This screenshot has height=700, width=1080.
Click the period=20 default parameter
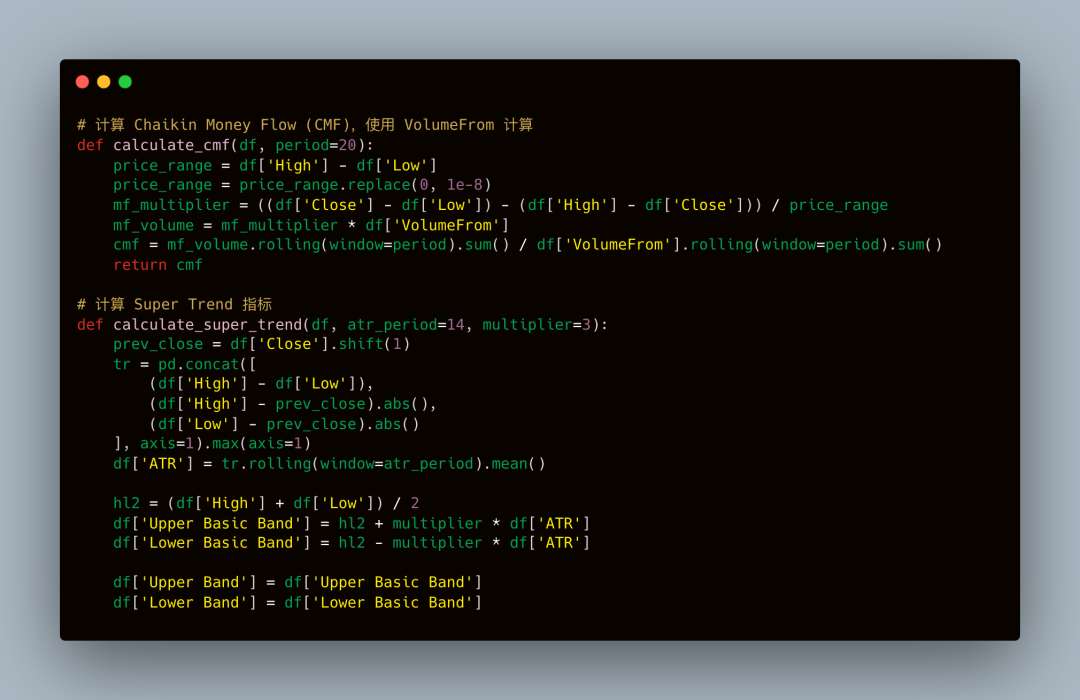(315, 145)
